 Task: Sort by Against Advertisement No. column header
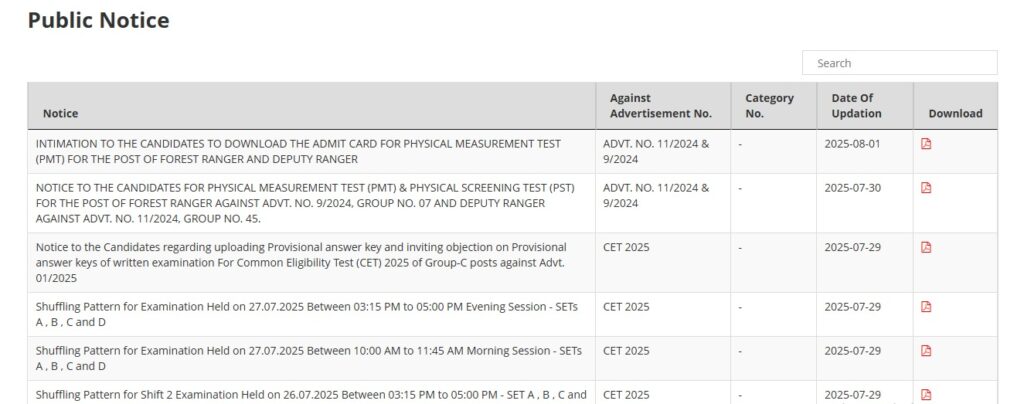(660, 106)
